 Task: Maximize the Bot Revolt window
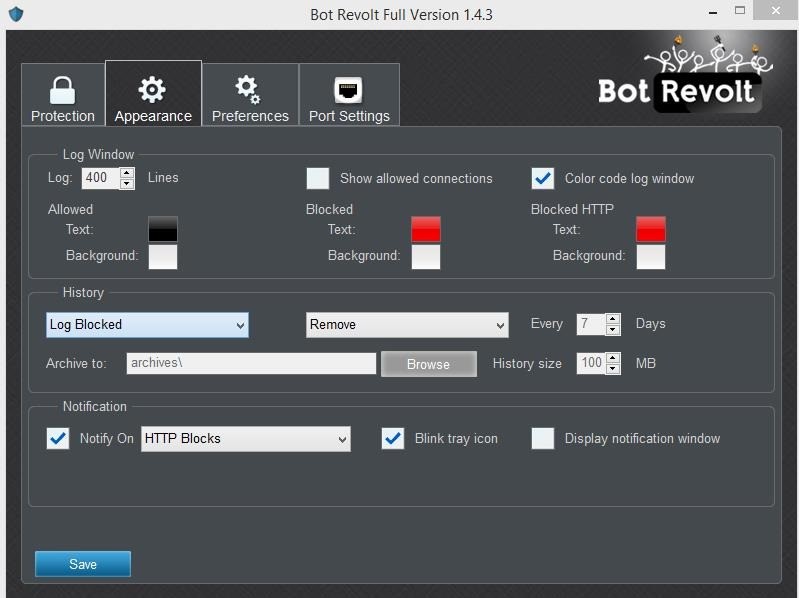(x=740, y=10)
